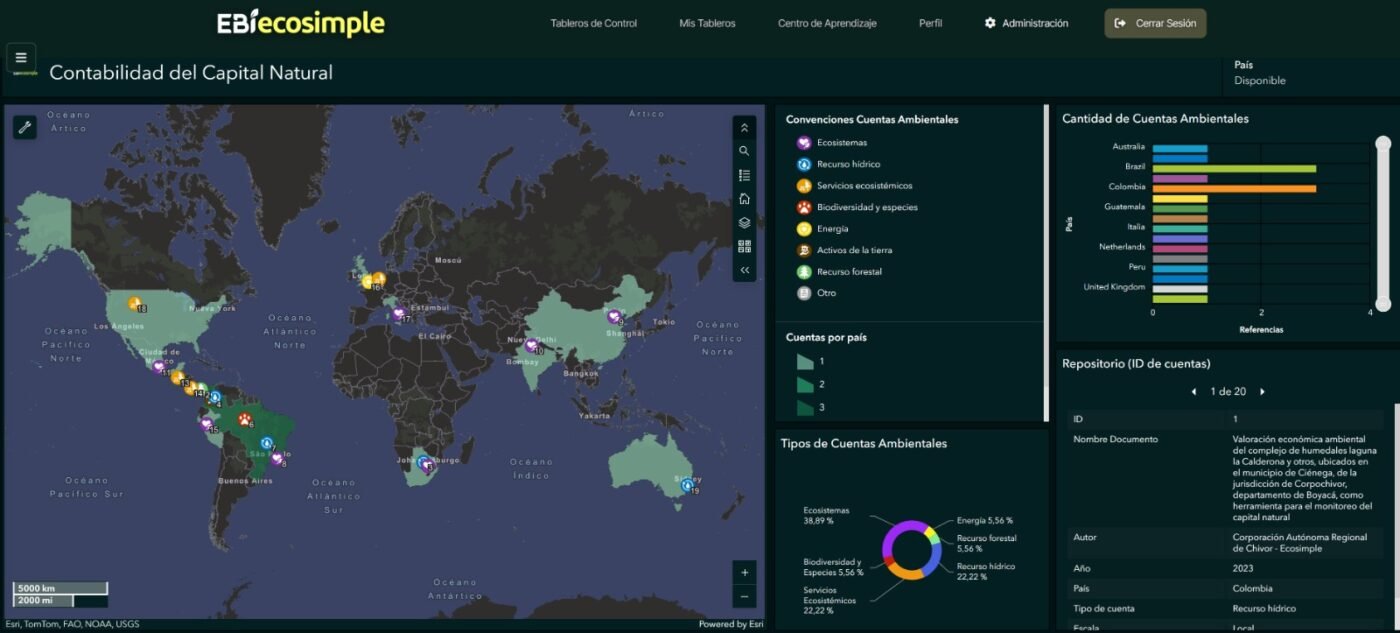The image size is (1400, 633).
Task: Open the Tableros de Control menu
Action: (x=593, y=23)
